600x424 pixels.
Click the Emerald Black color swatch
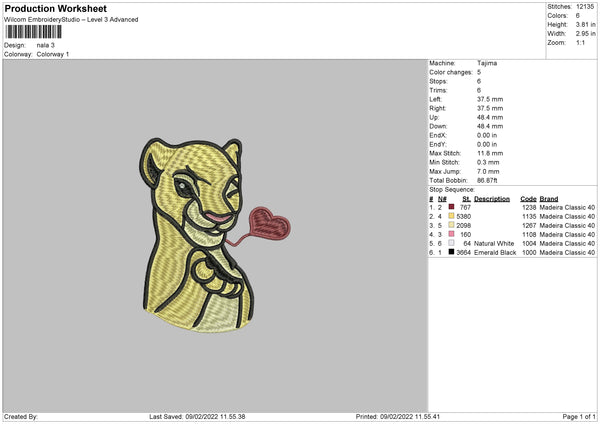click(x=451, y=252)
